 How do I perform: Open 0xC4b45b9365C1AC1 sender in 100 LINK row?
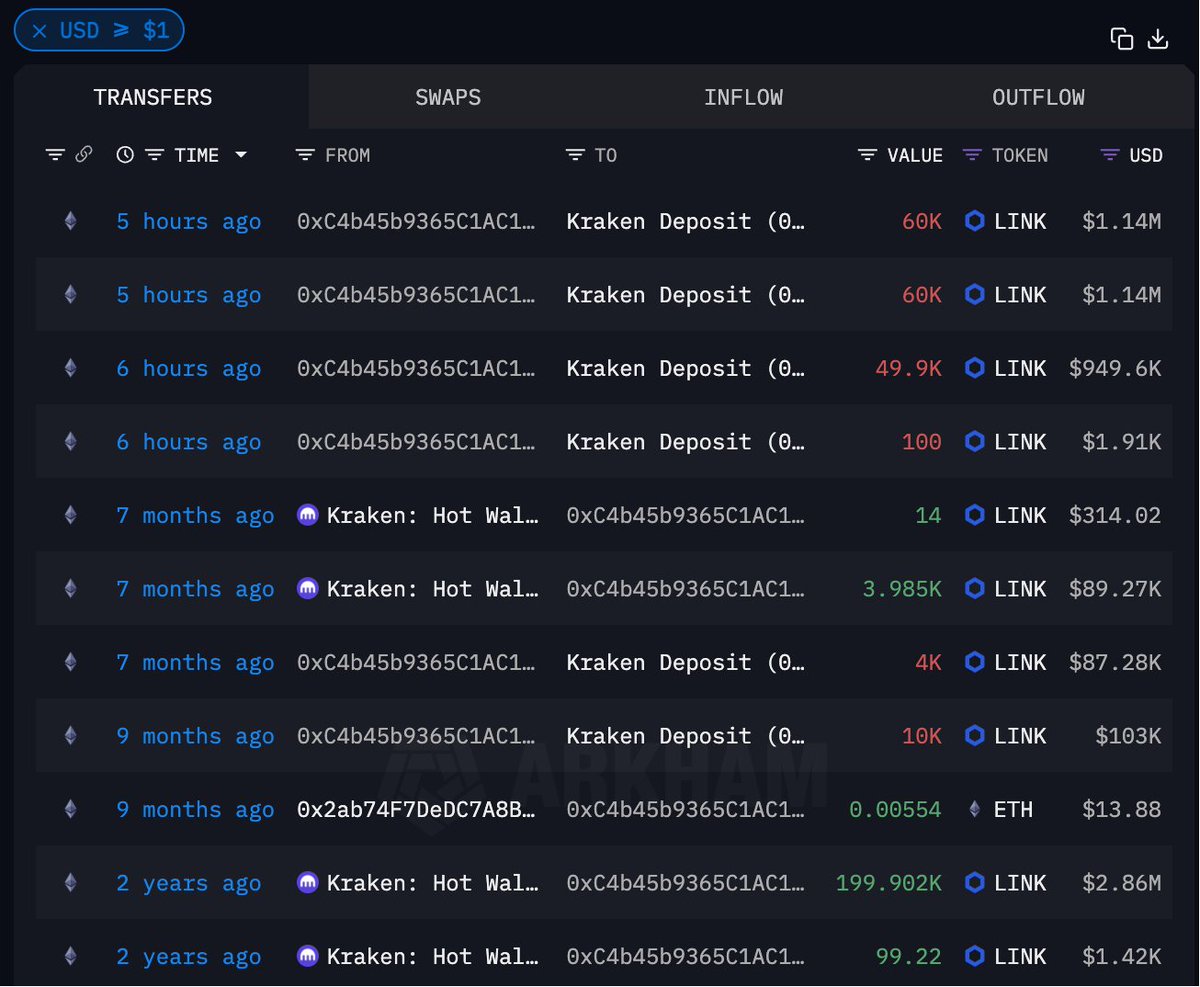[416, 441]
